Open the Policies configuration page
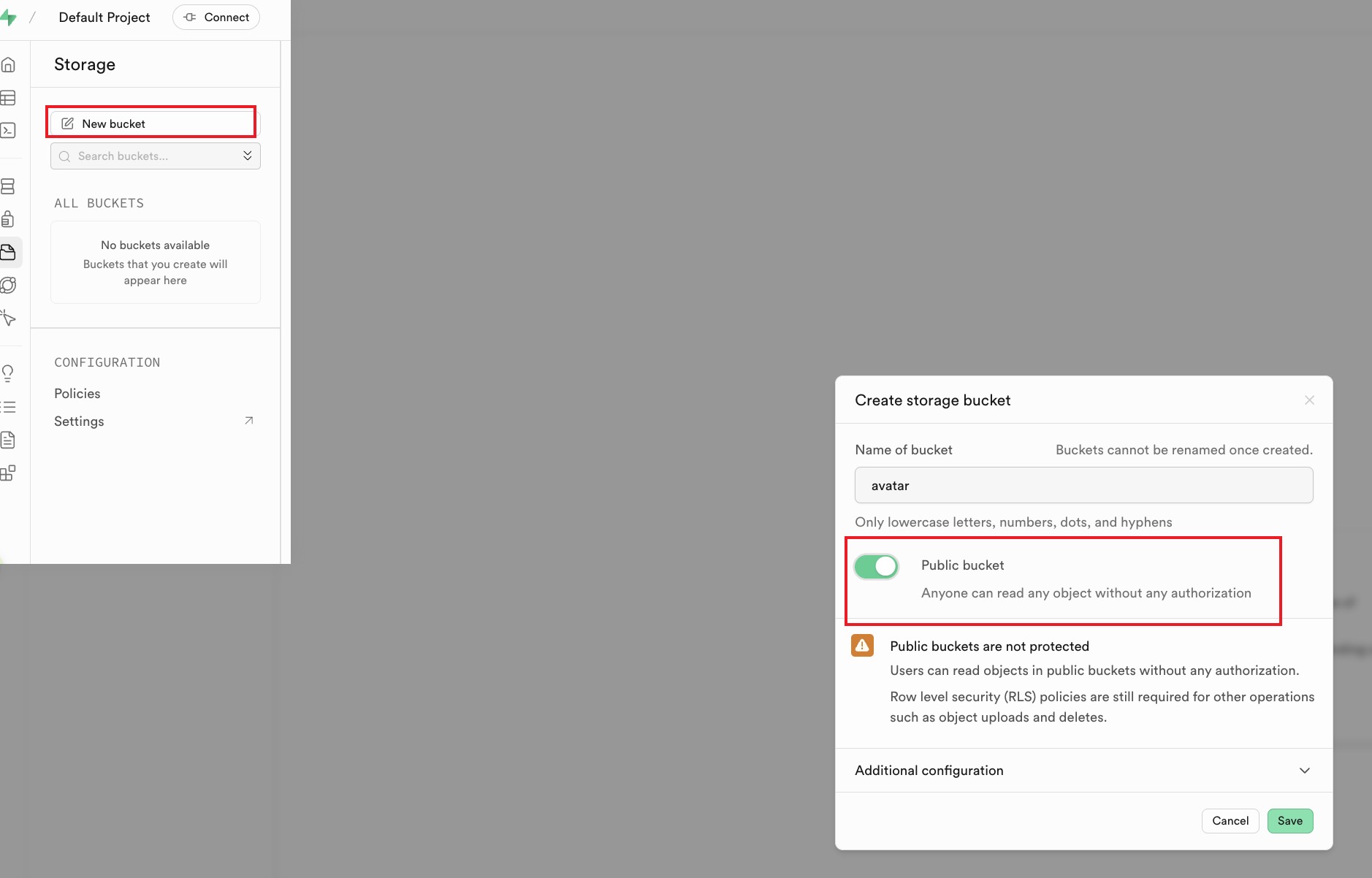This screenshot has width=1372, height=878. tap(77, 394)
